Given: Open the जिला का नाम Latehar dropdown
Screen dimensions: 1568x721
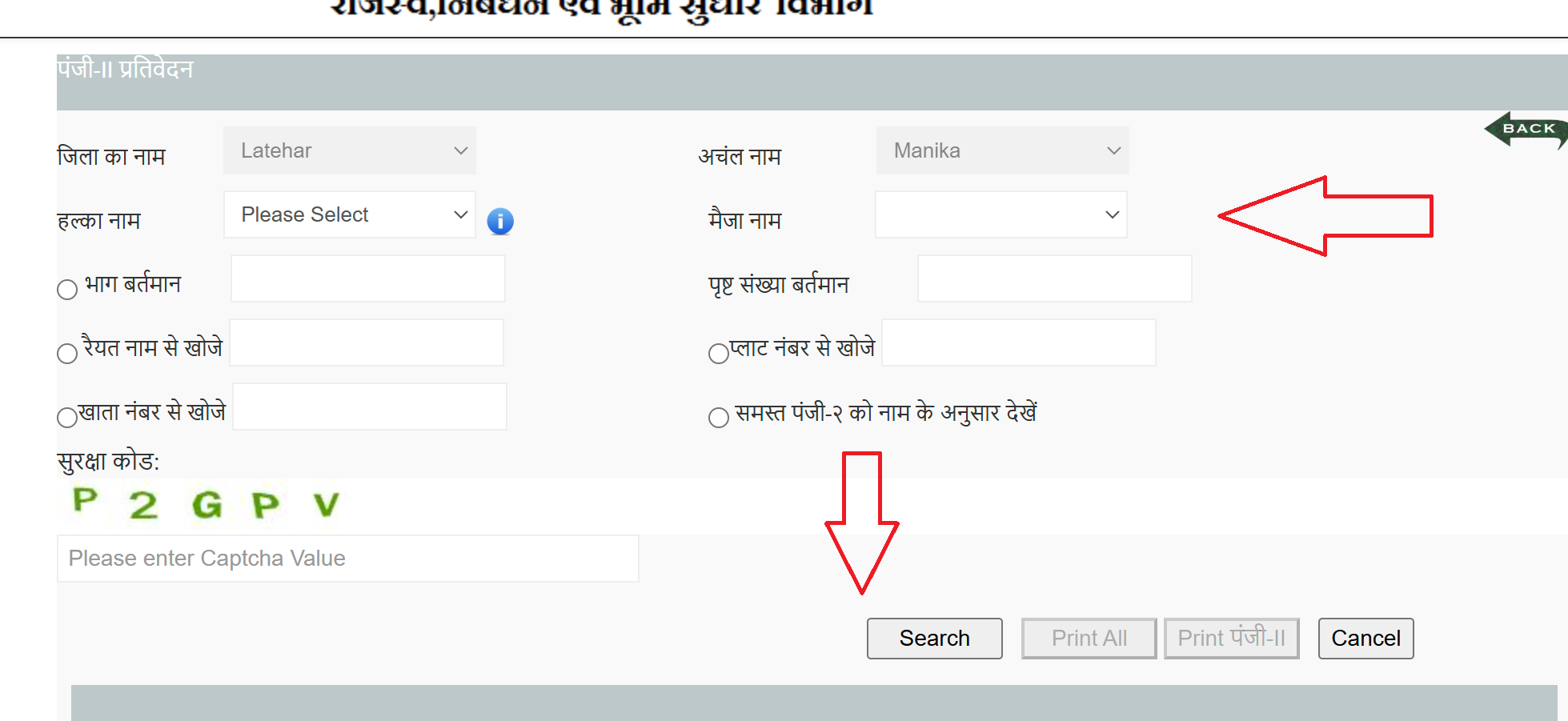Looking at the screenshot, I should tap(348, 150).
